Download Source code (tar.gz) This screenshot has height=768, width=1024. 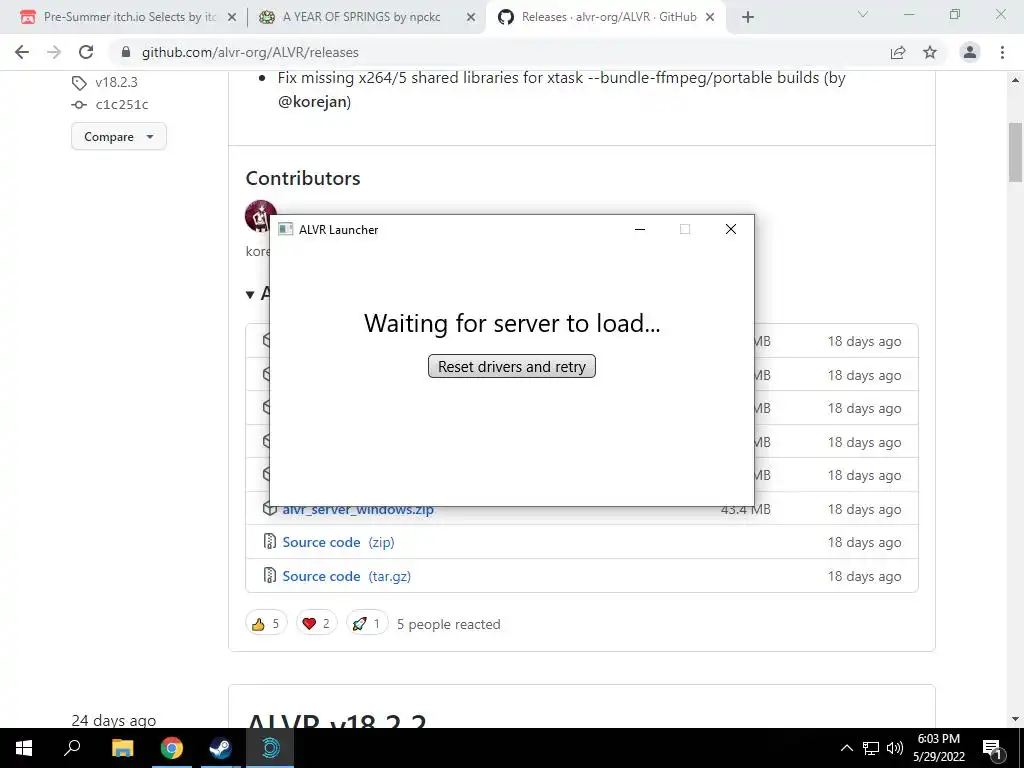346,576
